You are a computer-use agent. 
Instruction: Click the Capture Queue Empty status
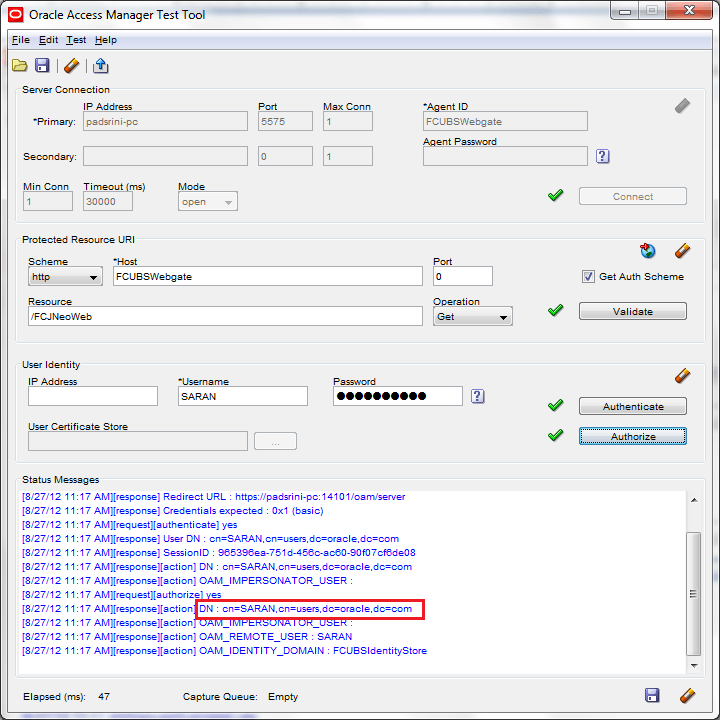283,697
